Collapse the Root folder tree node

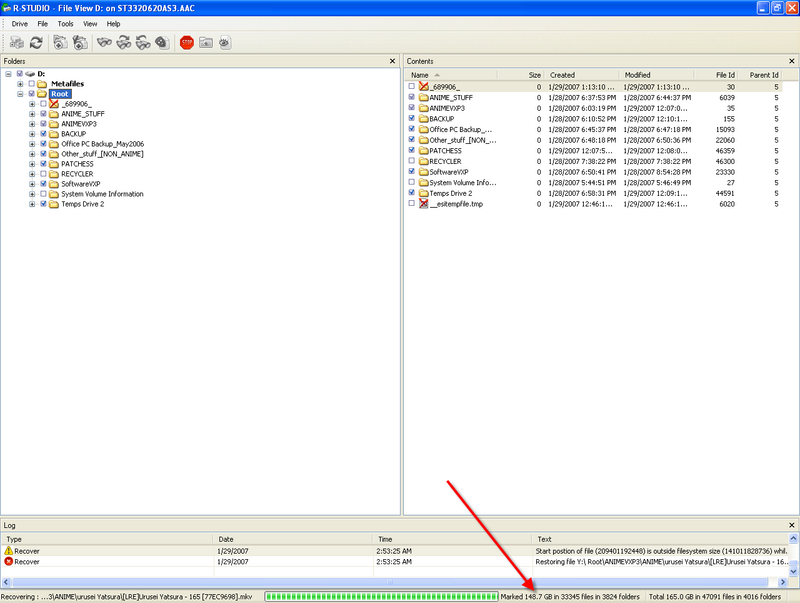tap(20, 94)
